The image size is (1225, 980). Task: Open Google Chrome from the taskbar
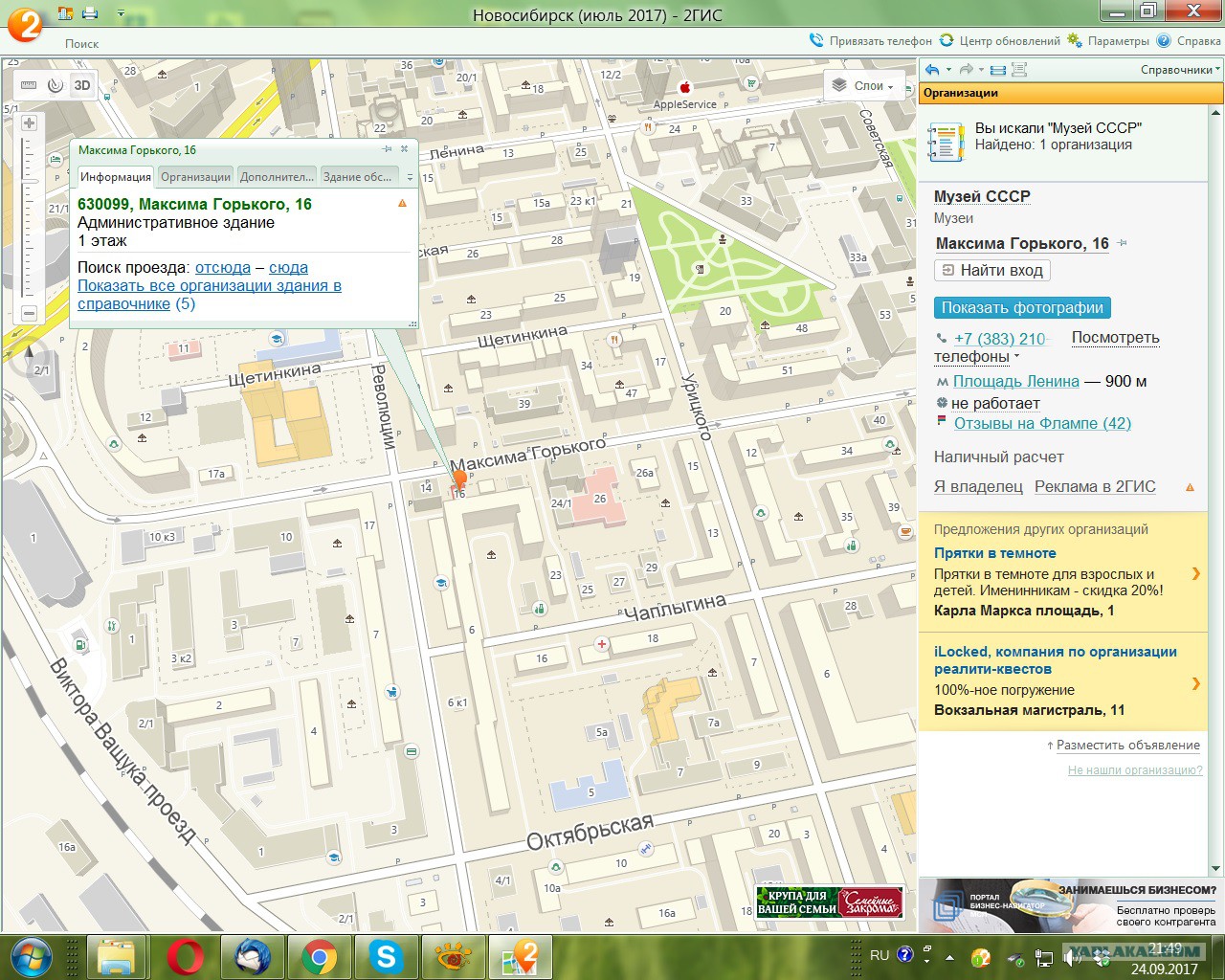(319, 956)
